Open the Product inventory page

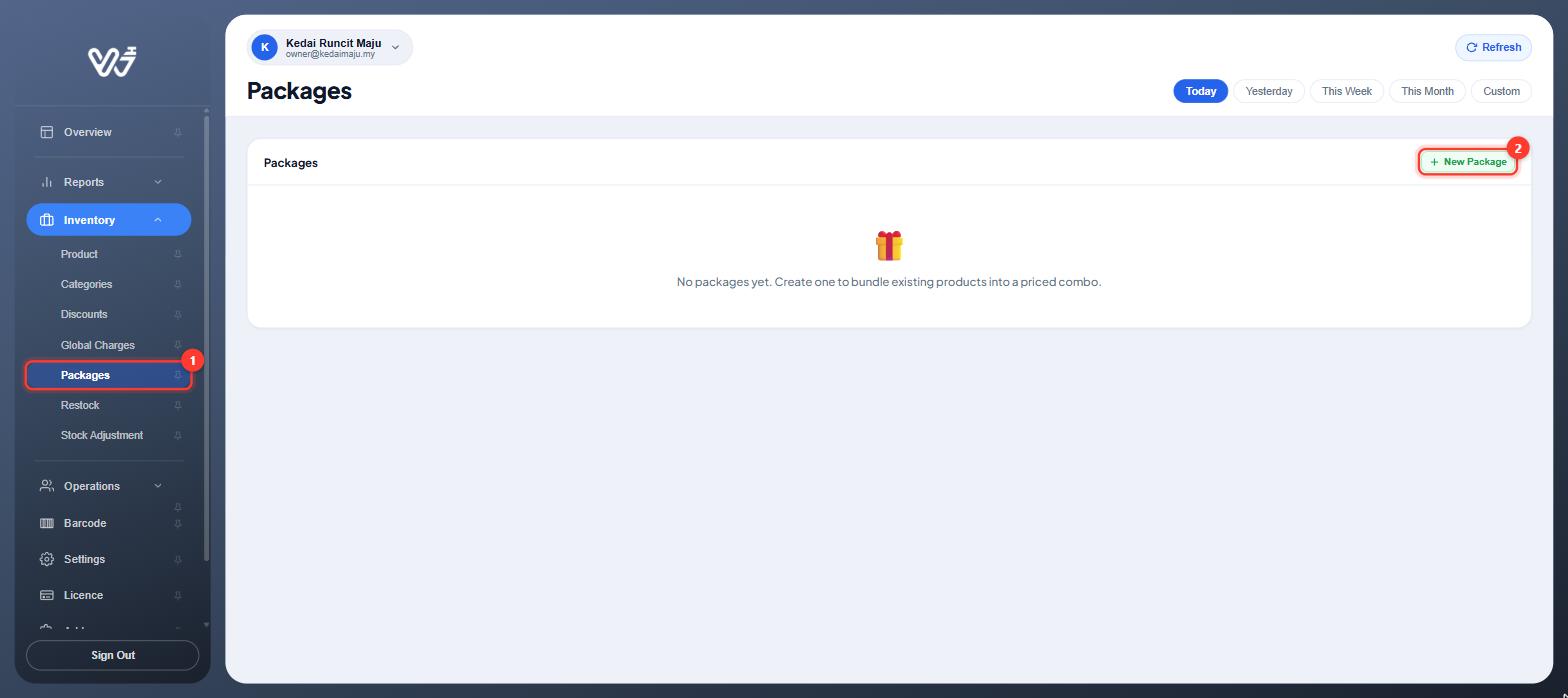click(x=109, y=254)
